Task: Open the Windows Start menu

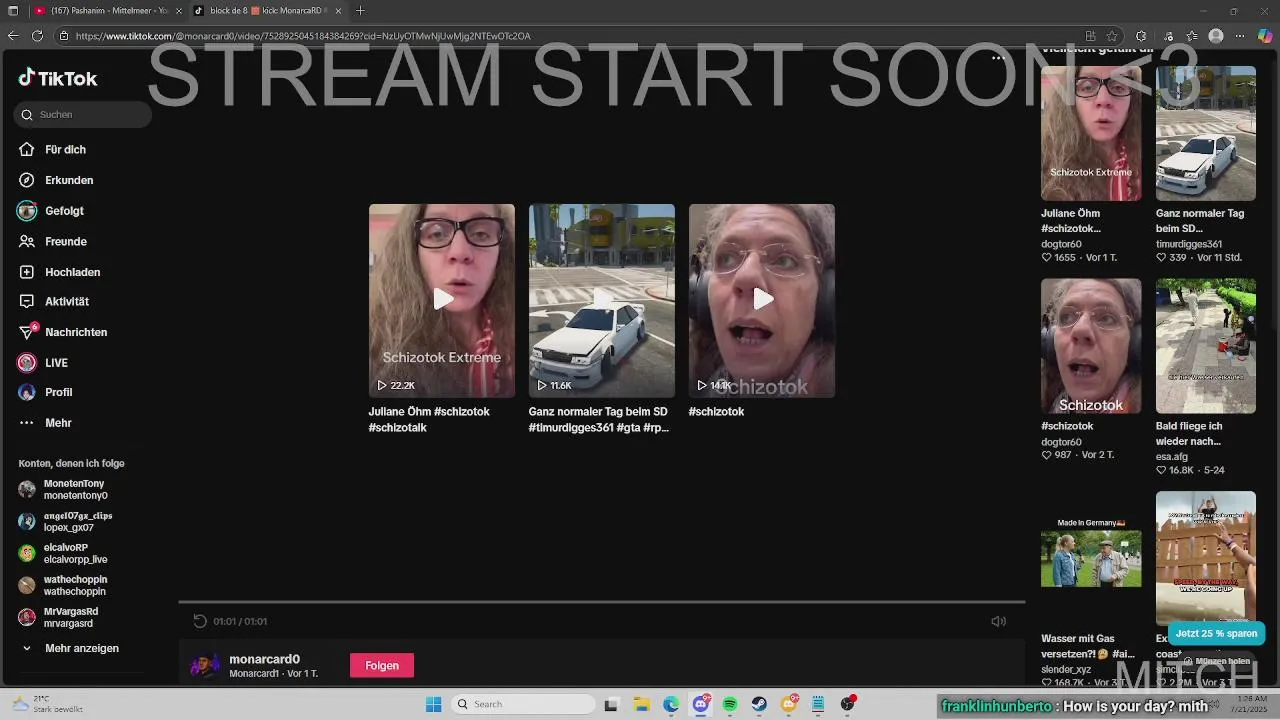Action: [x=434, y=704]
